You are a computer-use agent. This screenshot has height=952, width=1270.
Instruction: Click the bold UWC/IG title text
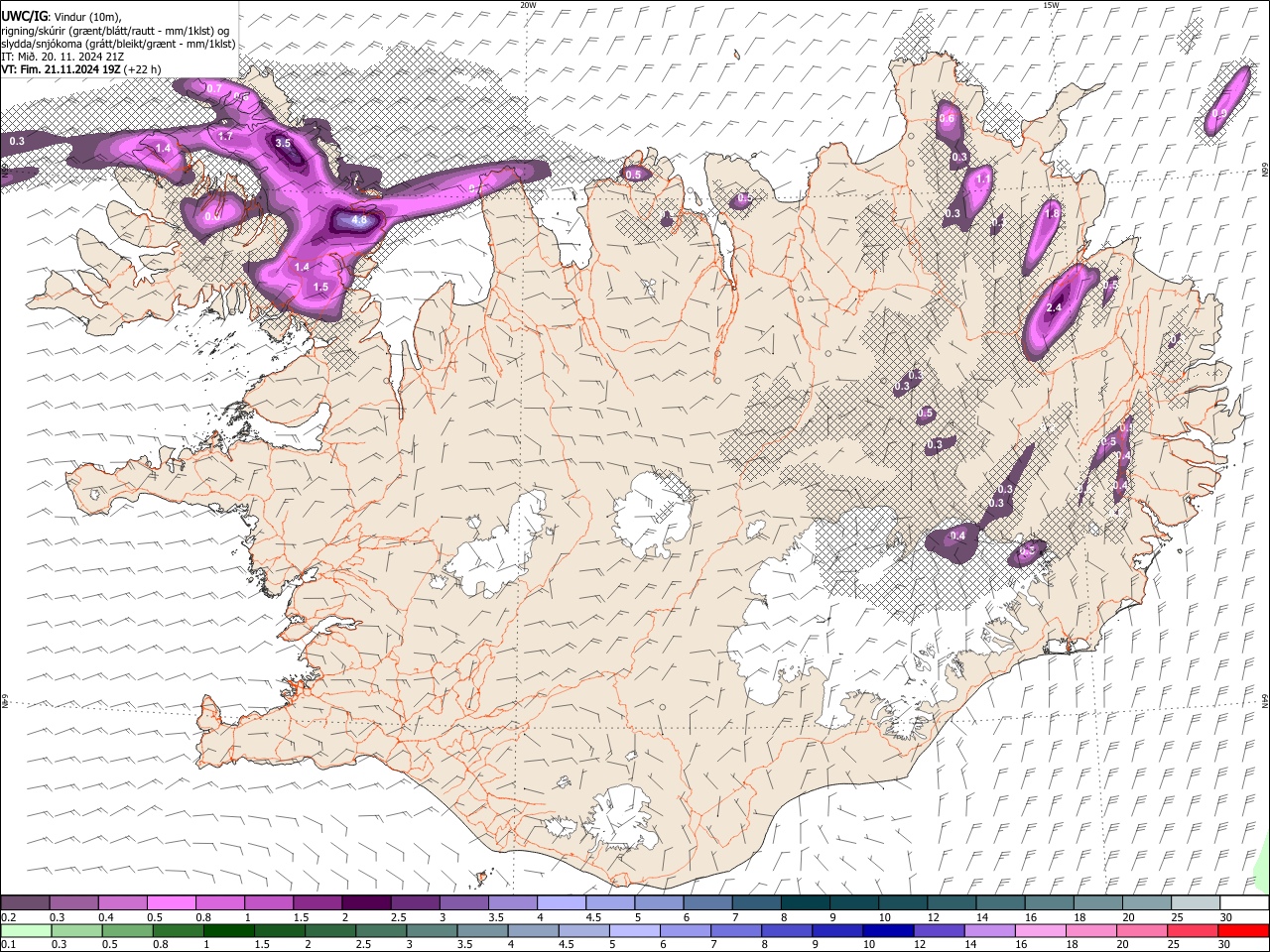tap(23, 17)
